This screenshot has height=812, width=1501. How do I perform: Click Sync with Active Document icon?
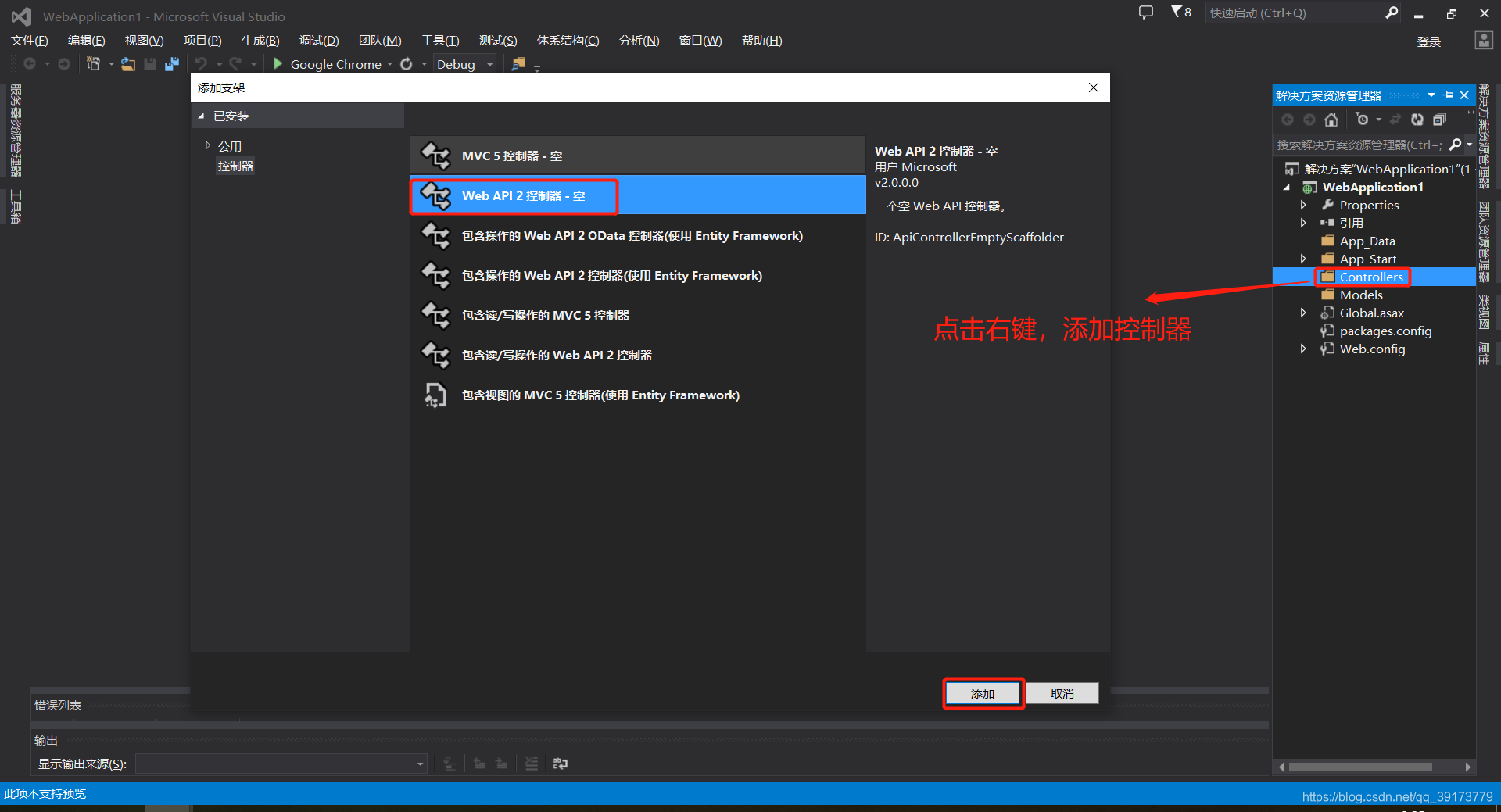[1395, 120]
